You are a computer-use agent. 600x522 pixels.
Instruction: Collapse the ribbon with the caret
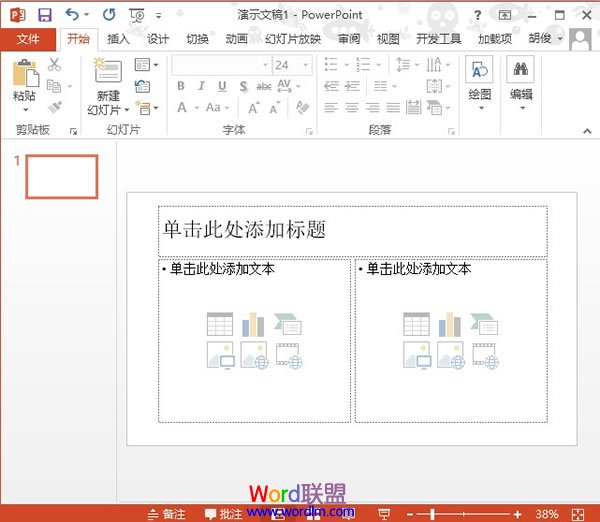(587, 131)
